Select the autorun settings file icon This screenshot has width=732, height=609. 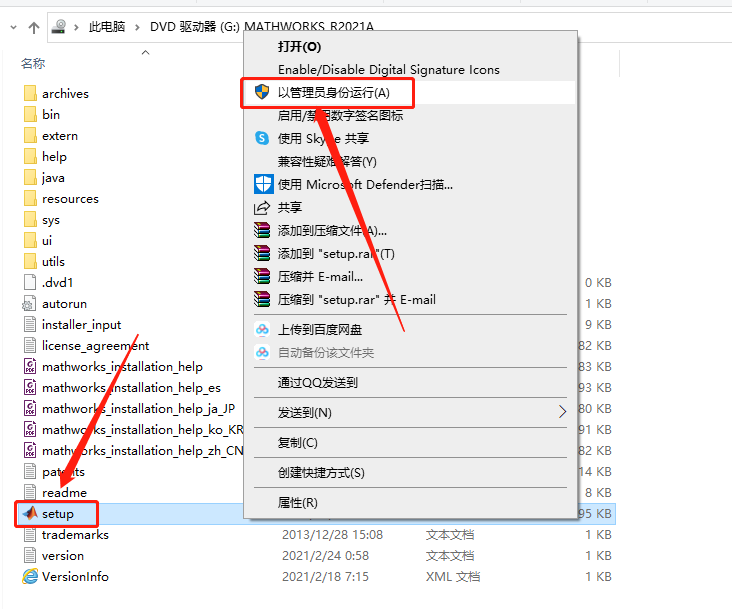click(29, 303)
